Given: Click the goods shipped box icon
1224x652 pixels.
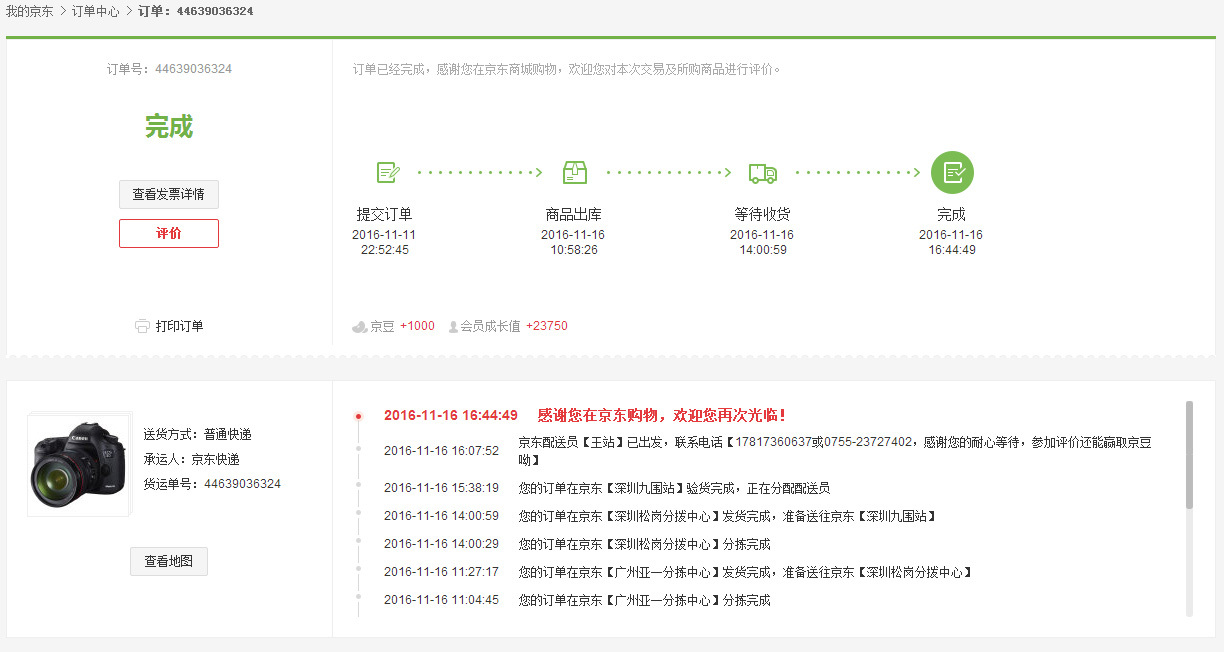Looking at the screenshot, I should (574, 173).
